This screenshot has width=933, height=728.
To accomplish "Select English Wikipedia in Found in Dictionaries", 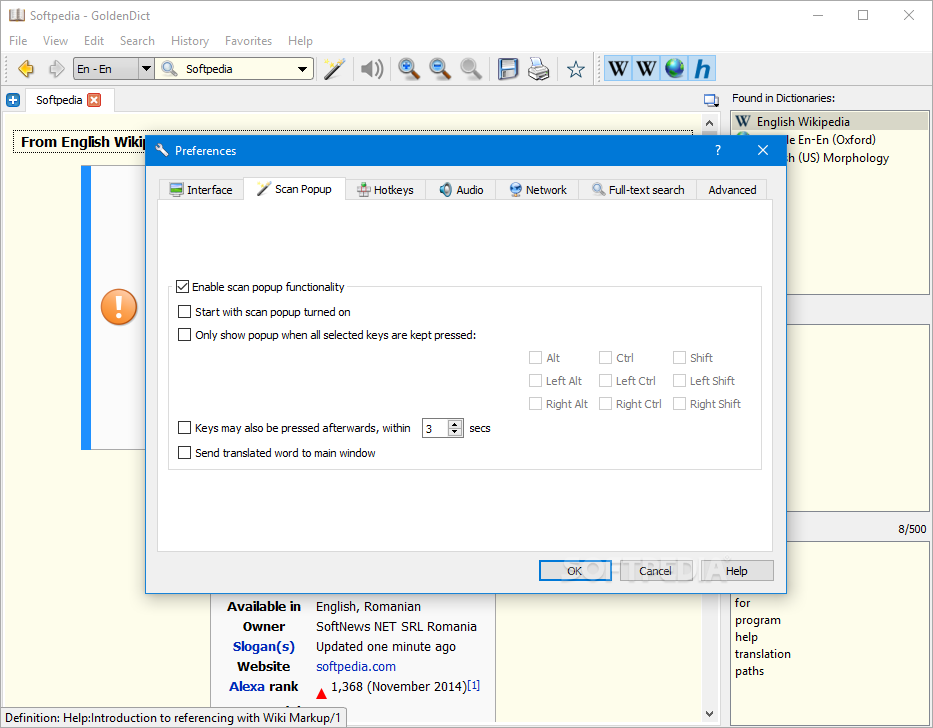I will 829,121.
